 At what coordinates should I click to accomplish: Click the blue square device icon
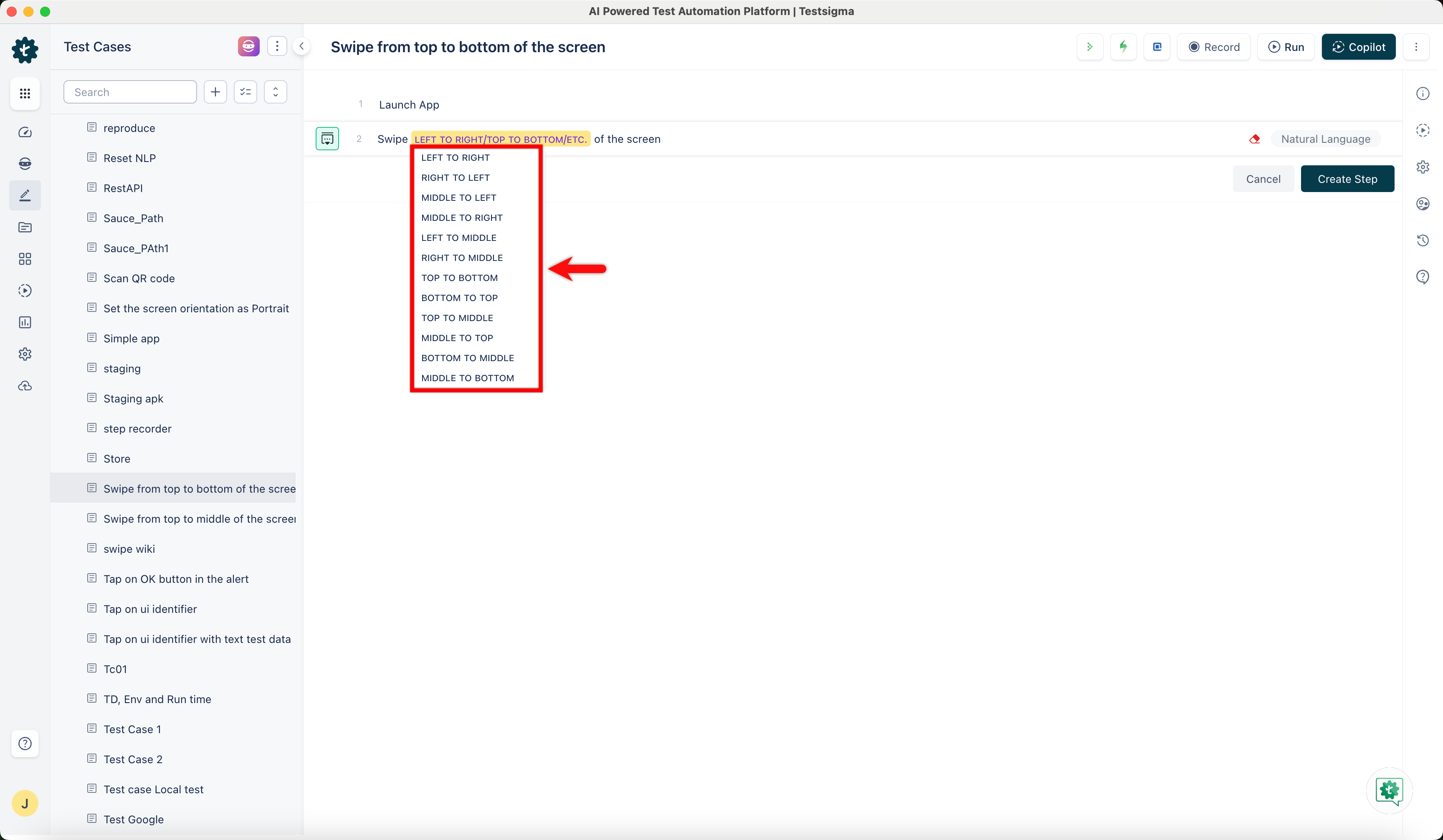pos(1157,47)
